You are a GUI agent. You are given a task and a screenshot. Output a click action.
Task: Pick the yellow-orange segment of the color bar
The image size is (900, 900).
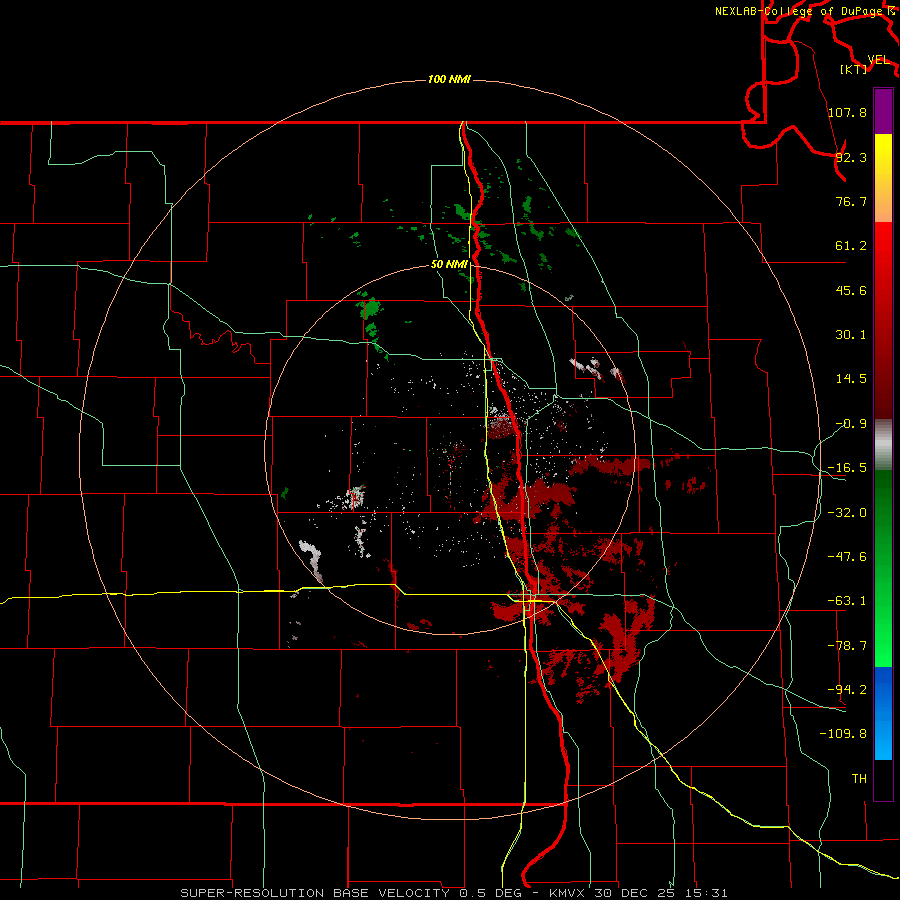(883, 178)
